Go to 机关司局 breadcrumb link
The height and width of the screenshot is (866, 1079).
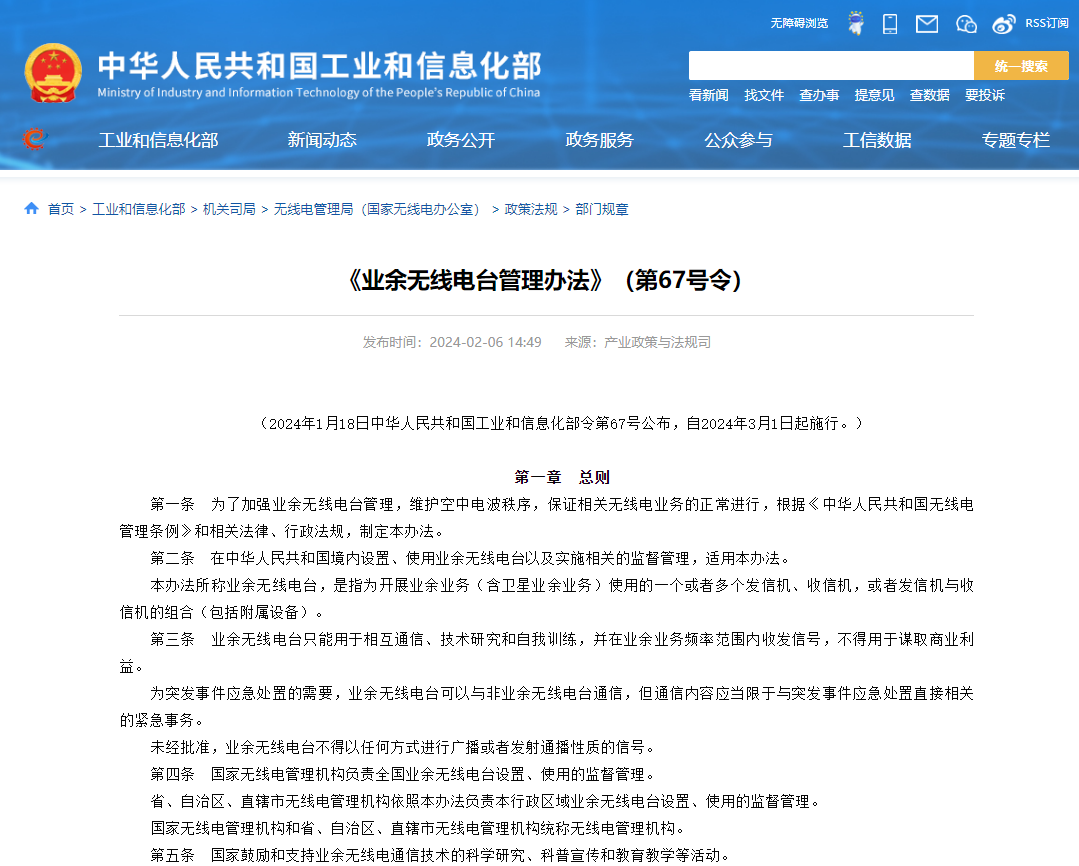pyautogui.click(x=229, y=209)
